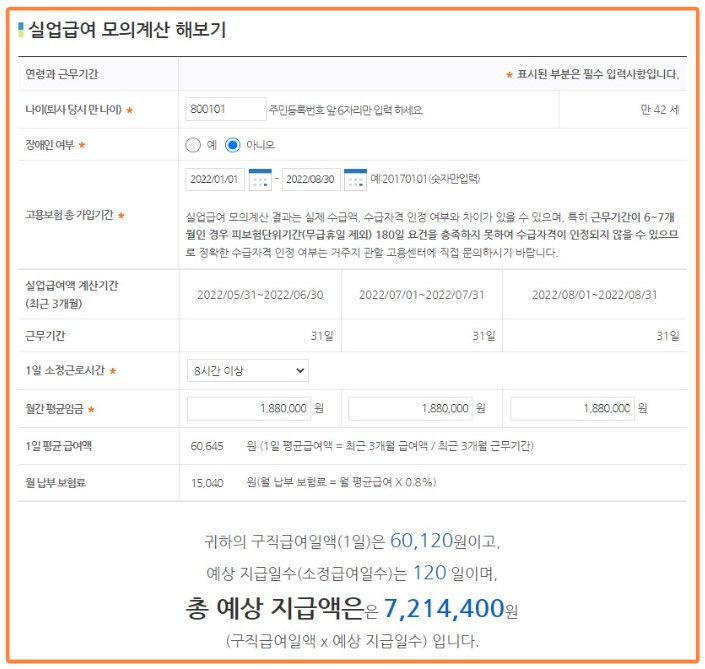Click the '장애인 여부' label
Screen dimensions: 705x669
click(49, 145)
